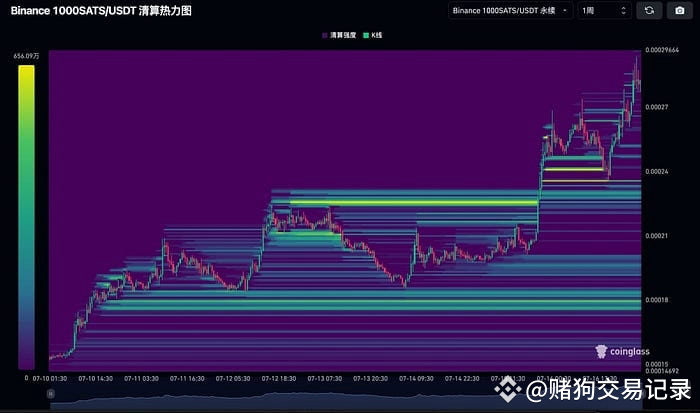Click the 07-14 09:30 time axis label
The height and width of the screenshot is (413, 700).
416,379
